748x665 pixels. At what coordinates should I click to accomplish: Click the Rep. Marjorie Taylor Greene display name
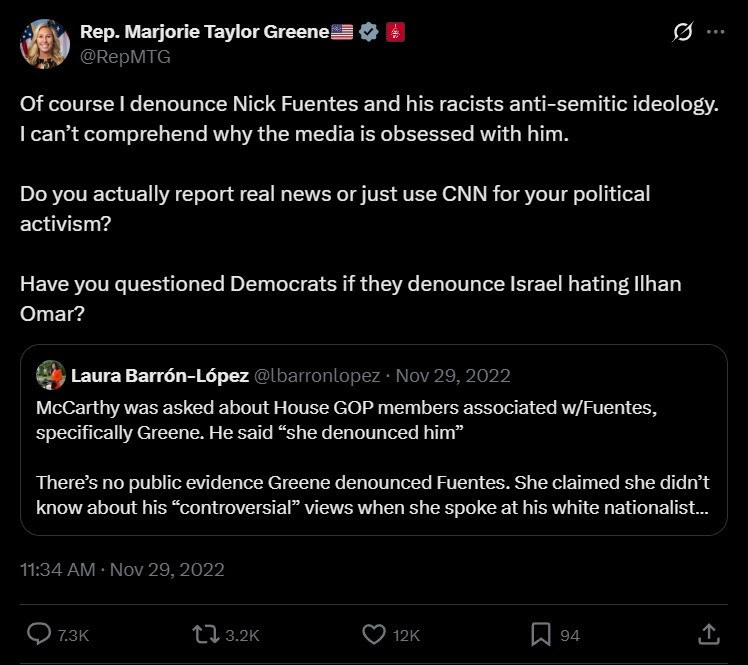[x=204, y=32]
